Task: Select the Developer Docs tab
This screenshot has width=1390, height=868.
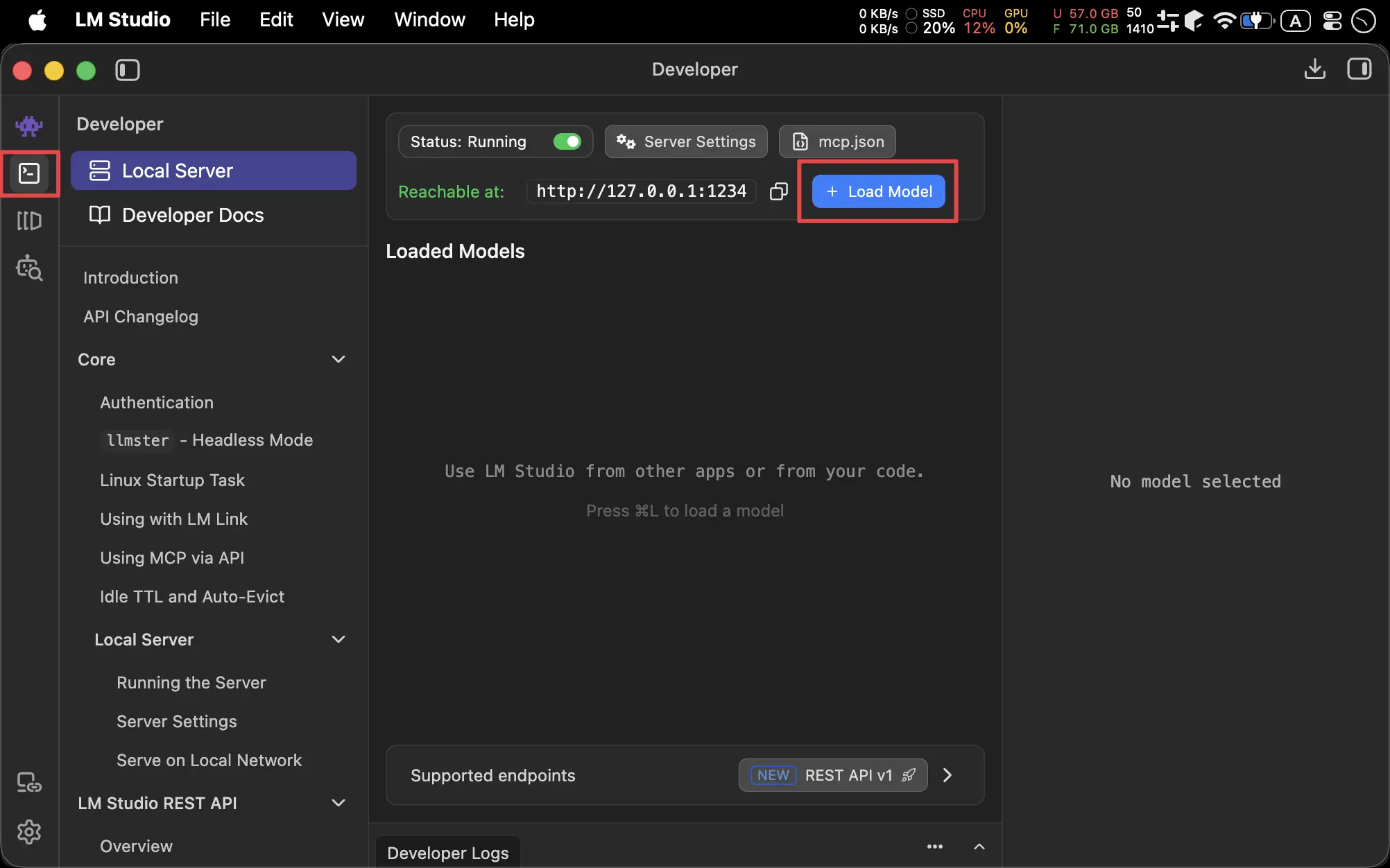Action: click(x=214, y=215)
